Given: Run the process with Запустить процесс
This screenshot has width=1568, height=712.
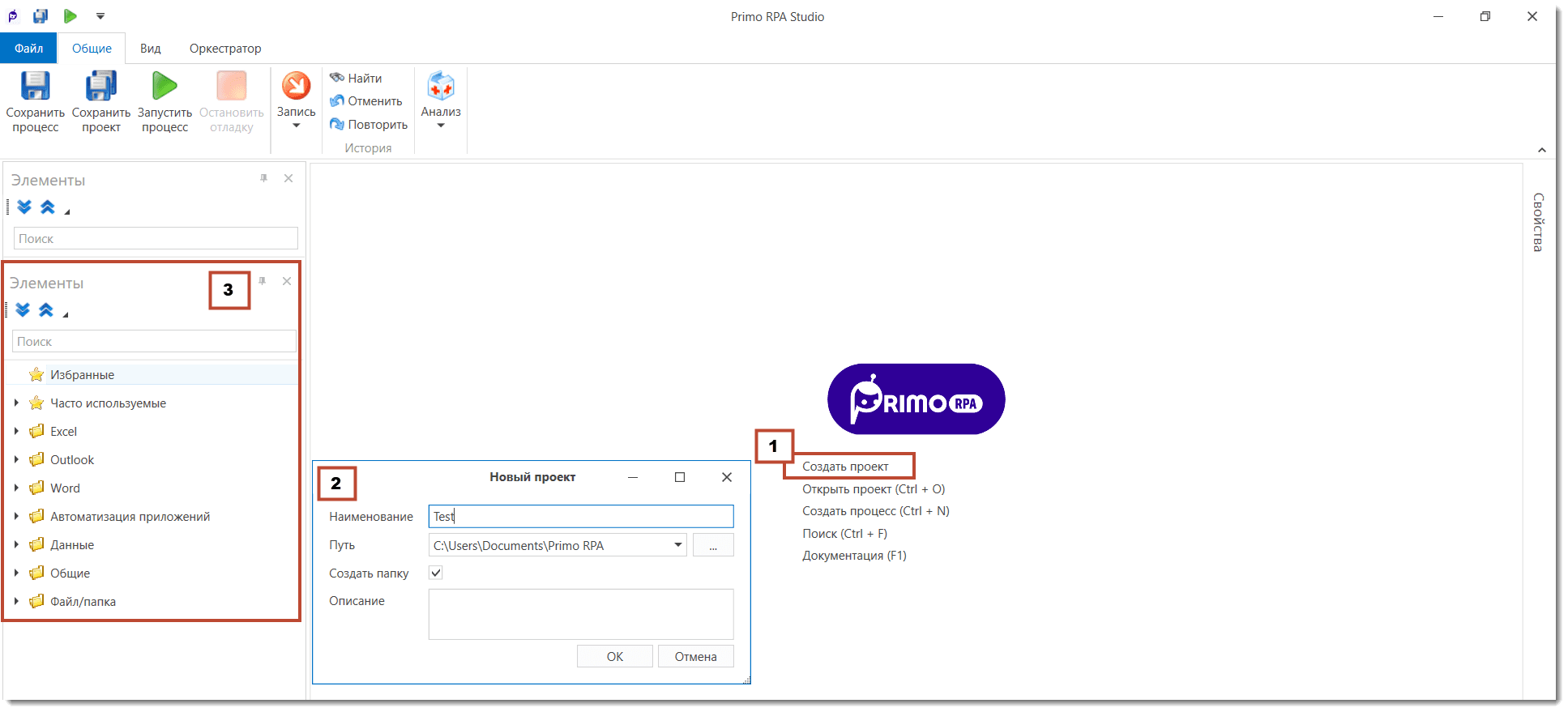Looking at the screenshot, I should tap(164, 86).
